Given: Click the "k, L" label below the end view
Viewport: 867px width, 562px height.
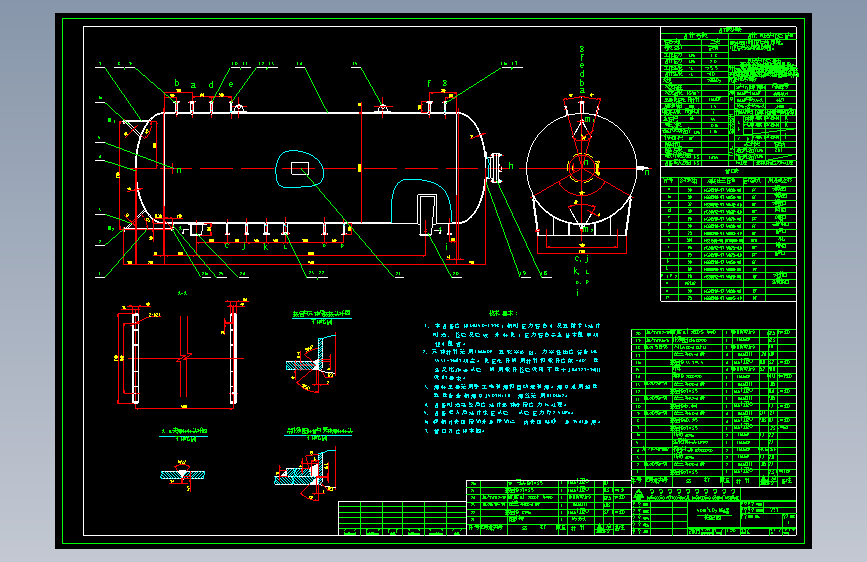Looking at the screenshot, I should tap(581, 271).
